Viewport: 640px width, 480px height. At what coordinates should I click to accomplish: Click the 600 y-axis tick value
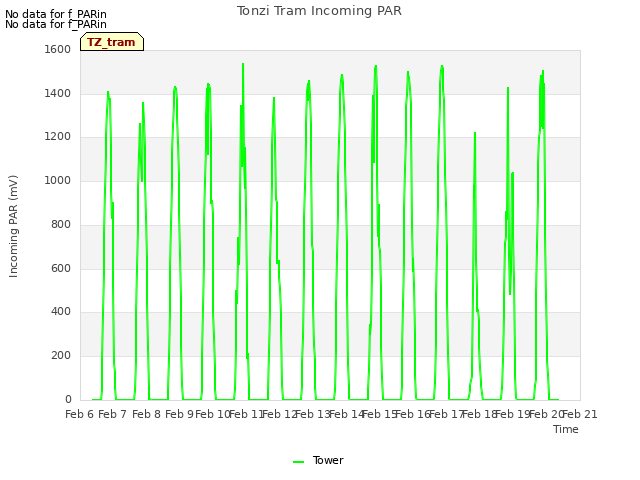click(x=61, y=269)
